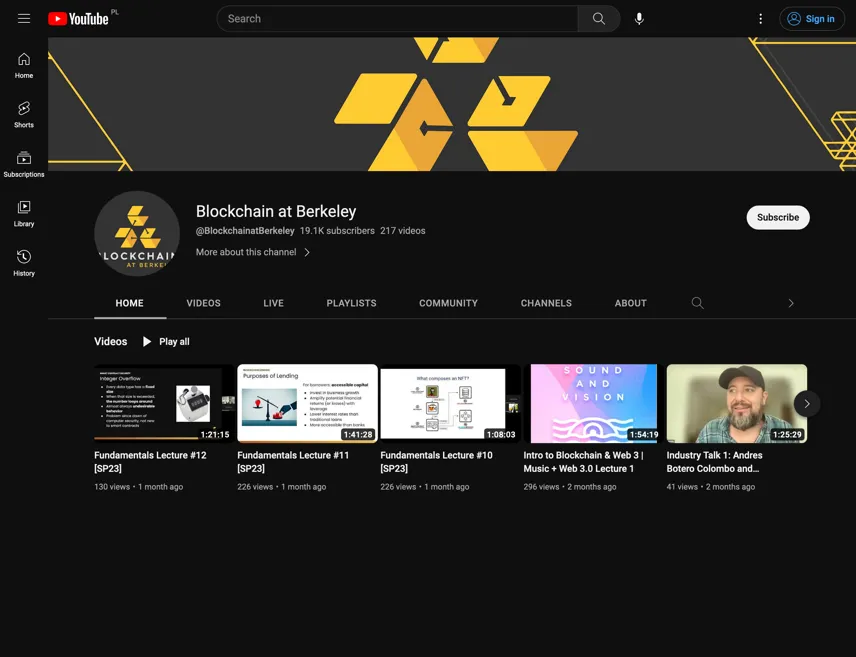Open the Sound and Vision video thumbnail
This screenshot has width=856, height=657.
point(593,404)
